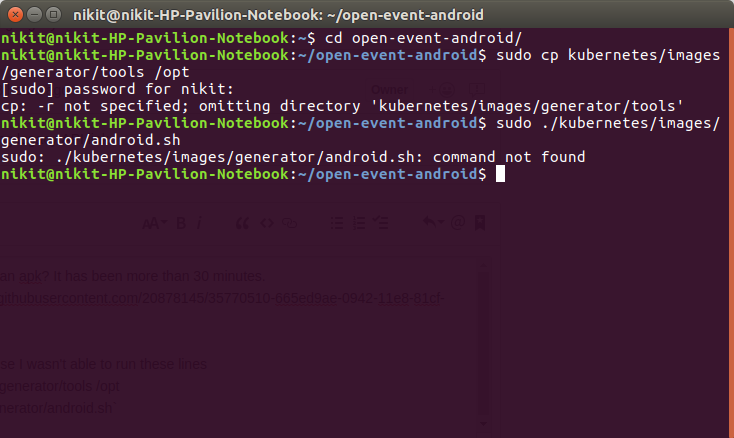The height and width of the screenshot is (438, 734).
Task: Toggle bold in the background comment editor
Action: tap(181, 223)
